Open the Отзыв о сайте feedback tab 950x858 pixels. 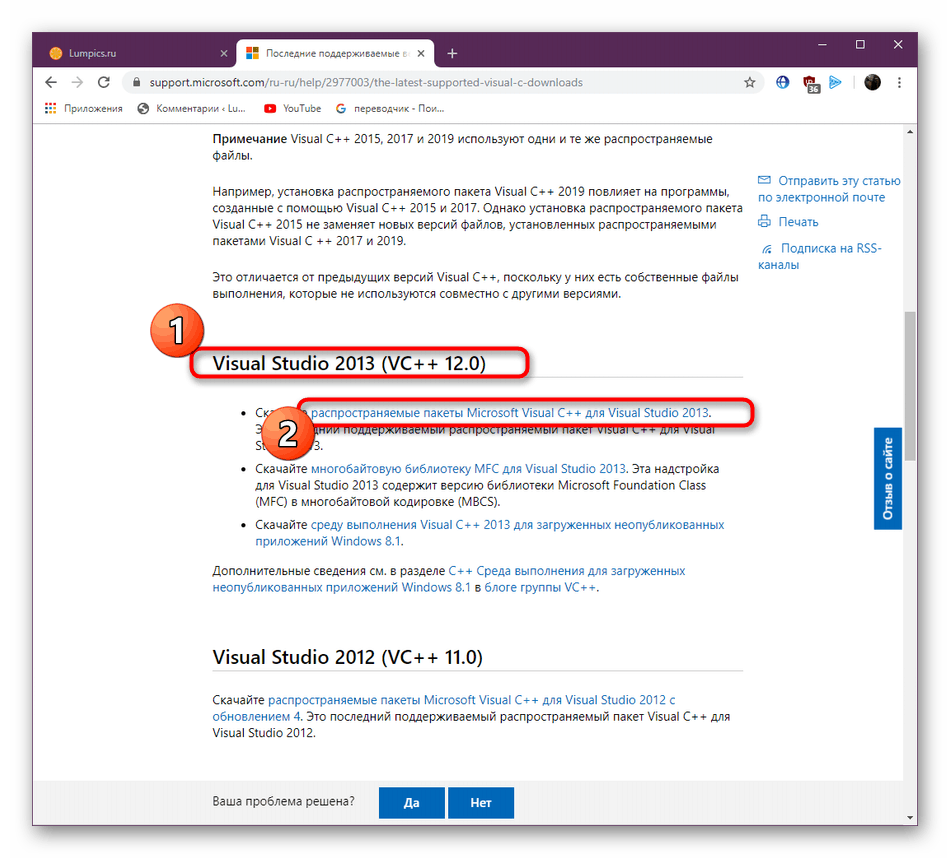tap(888, 478)
